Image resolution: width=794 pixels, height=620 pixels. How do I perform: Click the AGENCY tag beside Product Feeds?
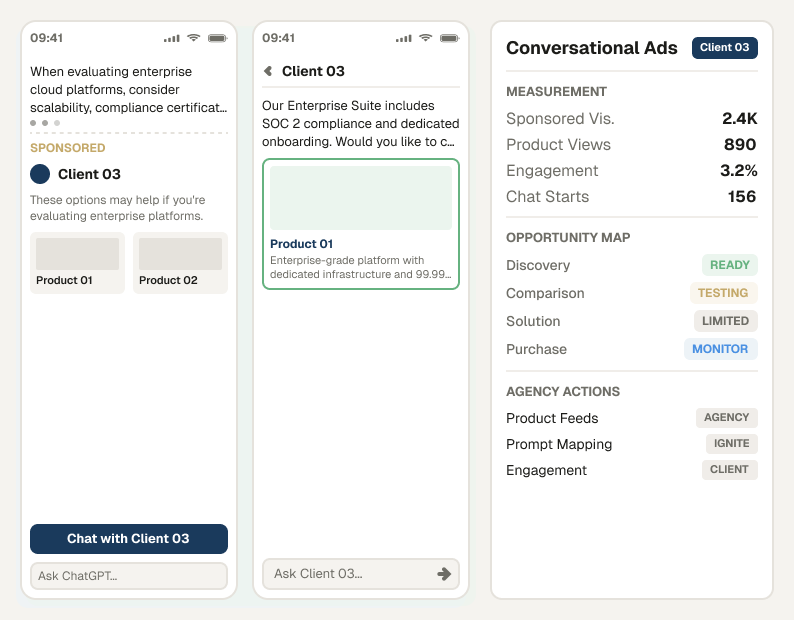727,417
